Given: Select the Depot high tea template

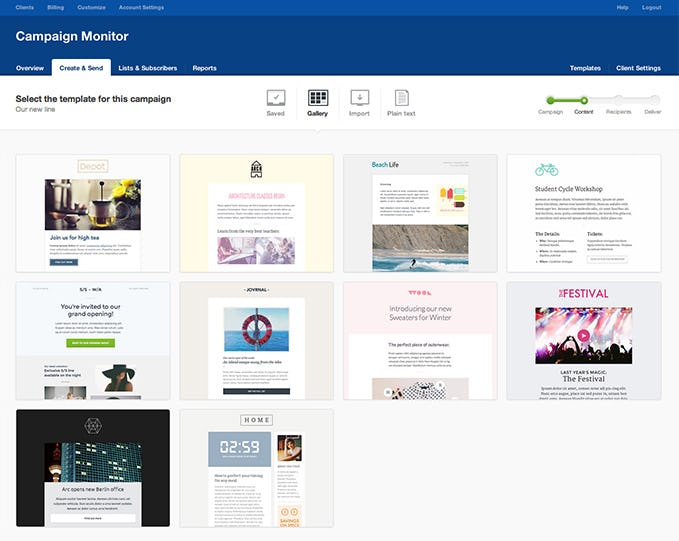Looking at the screenshot, I should coord(93,213).
